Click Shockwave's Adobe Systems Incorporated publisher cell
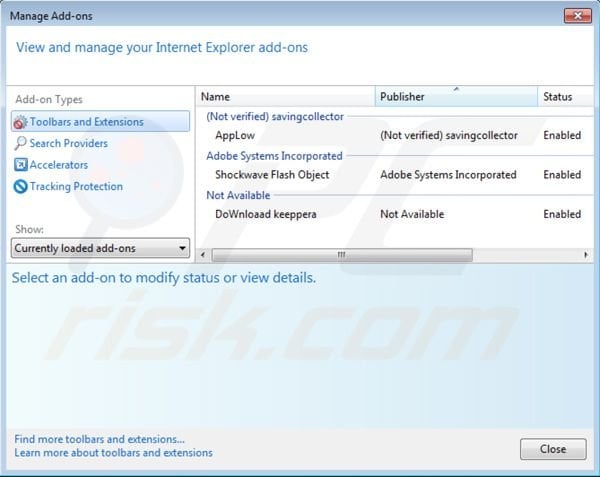 [x=448, y=175]
